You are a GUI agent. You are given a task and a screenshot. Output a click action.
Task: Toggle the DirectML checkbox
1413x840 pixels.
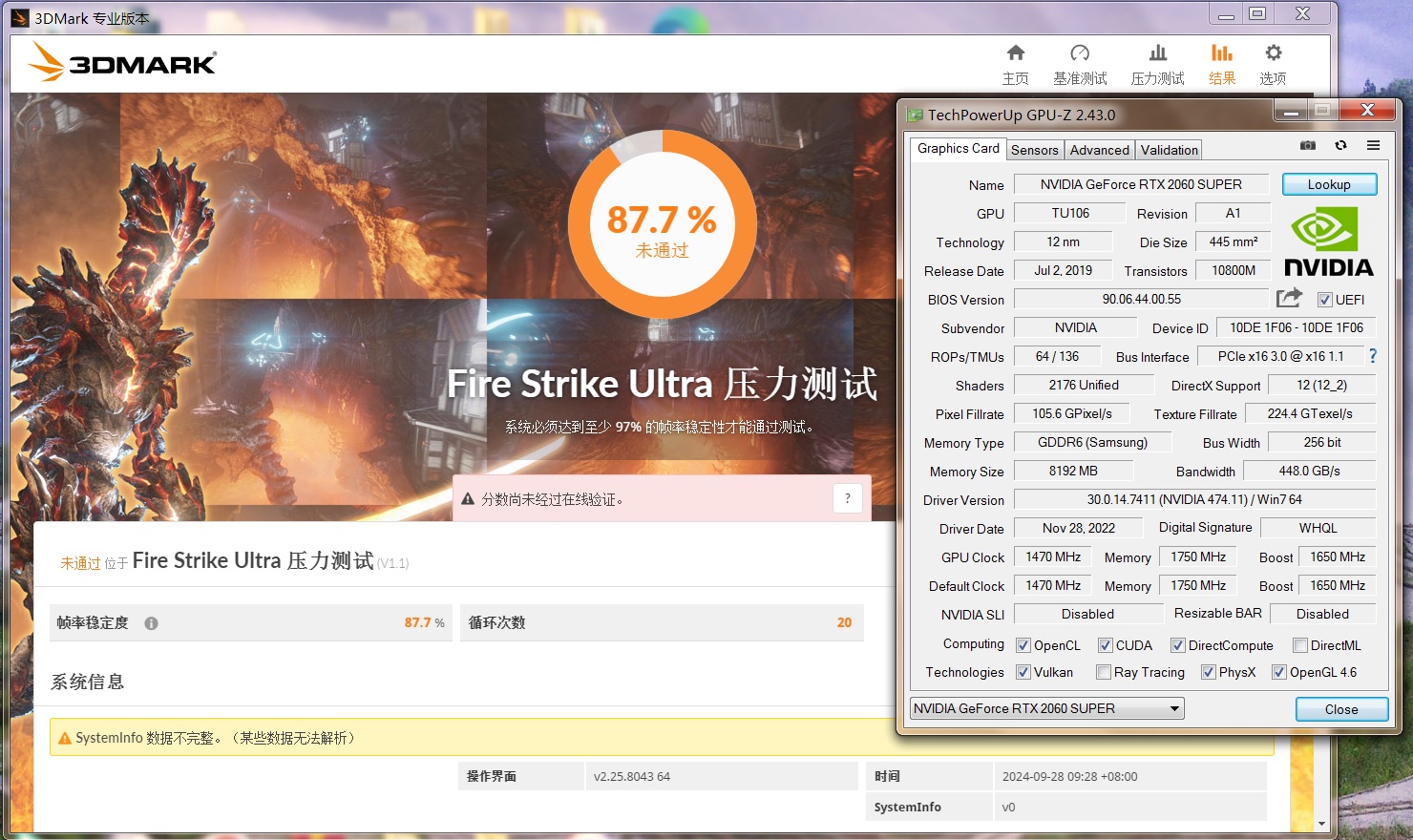click(x=1300, y=645)
